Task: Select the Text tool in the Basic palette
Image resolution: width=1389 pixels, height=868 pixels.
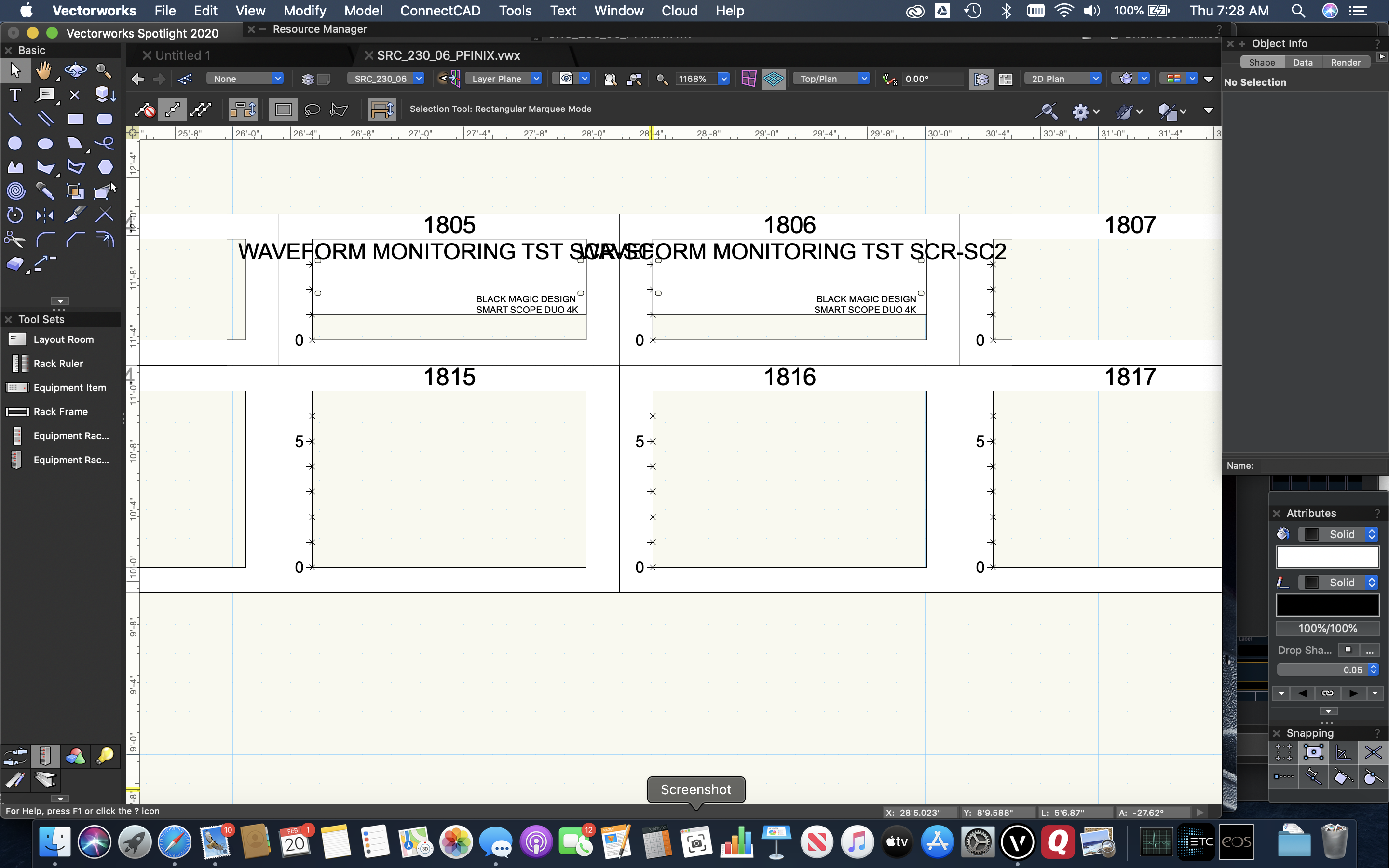Action: point(15,95)
